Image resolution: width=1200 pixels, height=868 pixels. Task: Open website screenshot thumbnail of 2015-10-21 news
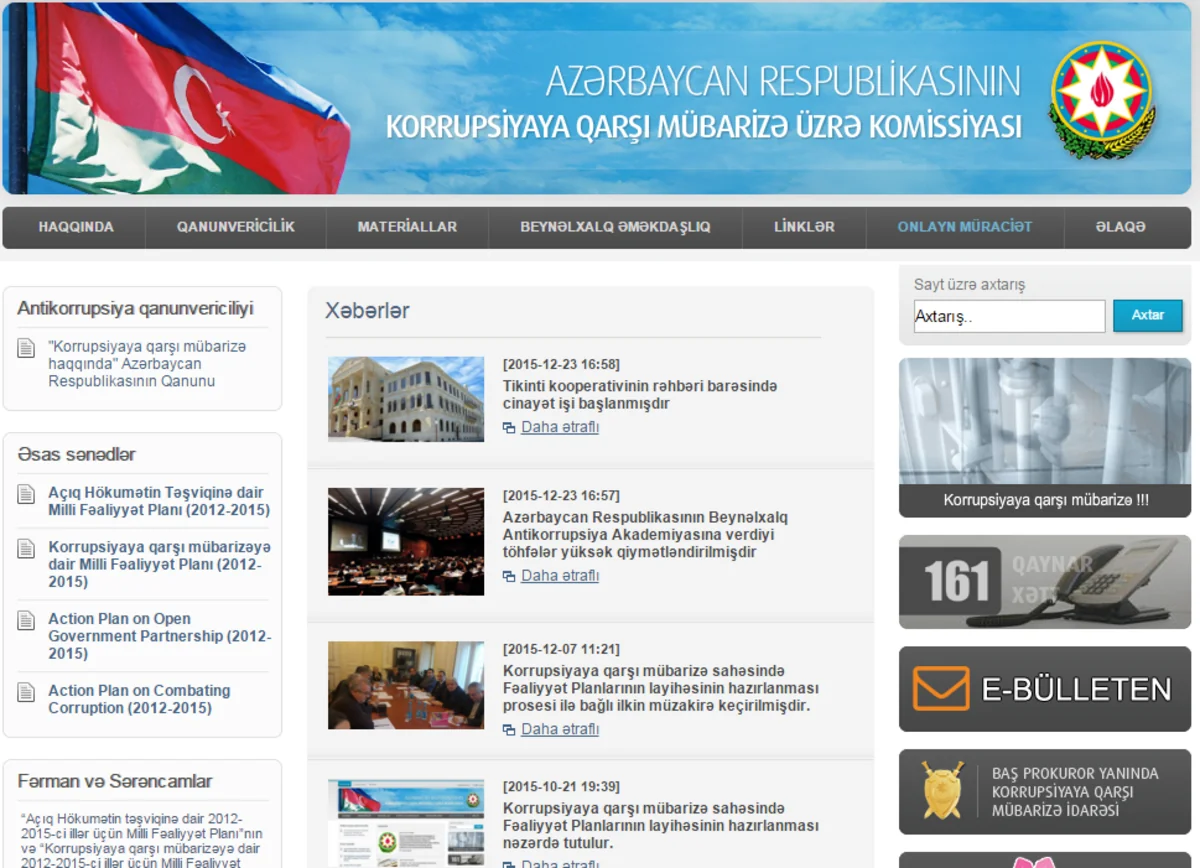(406, 824)
